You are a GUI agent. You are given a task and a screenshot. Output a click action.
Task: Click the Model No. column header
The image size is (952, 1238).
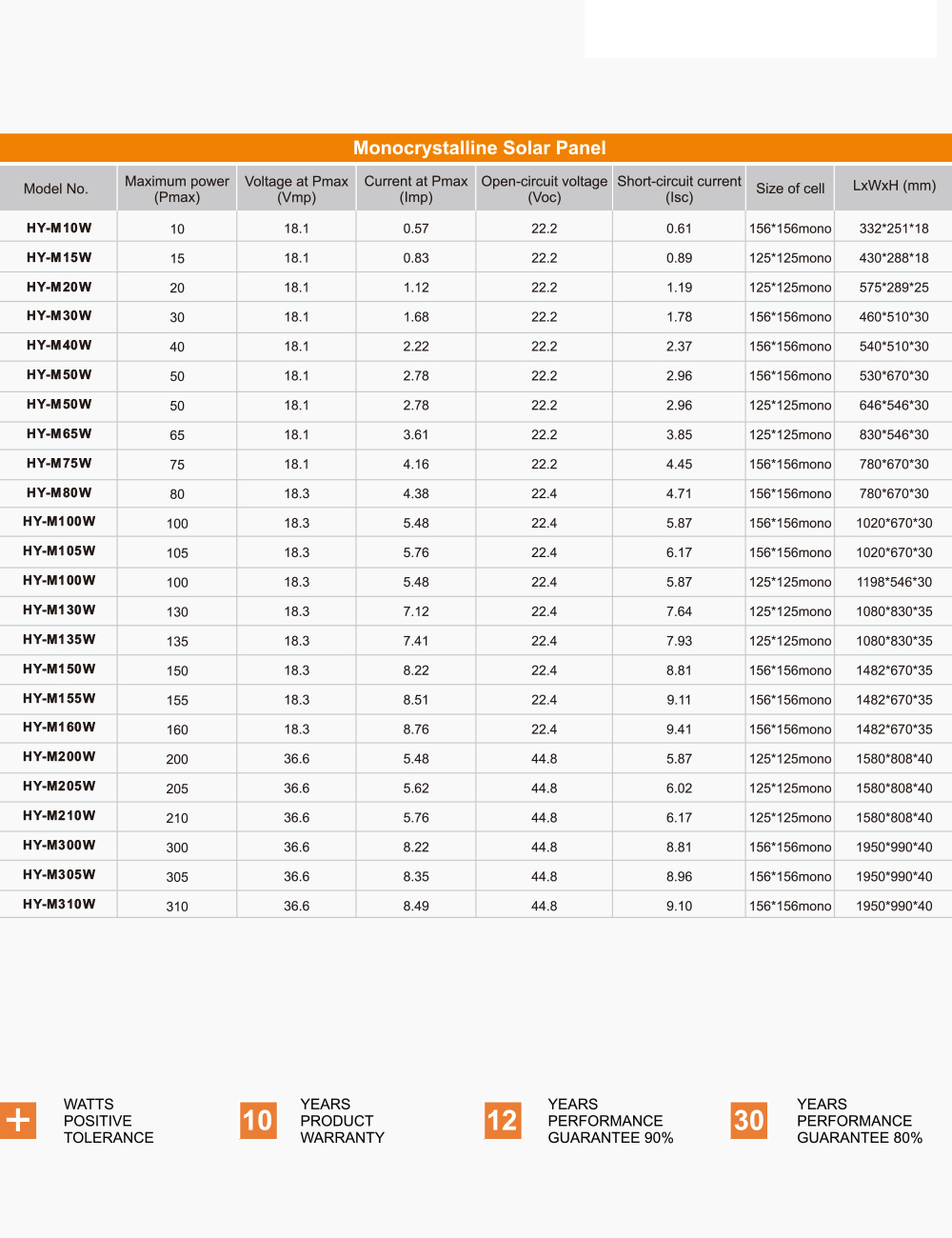[56, 189]
